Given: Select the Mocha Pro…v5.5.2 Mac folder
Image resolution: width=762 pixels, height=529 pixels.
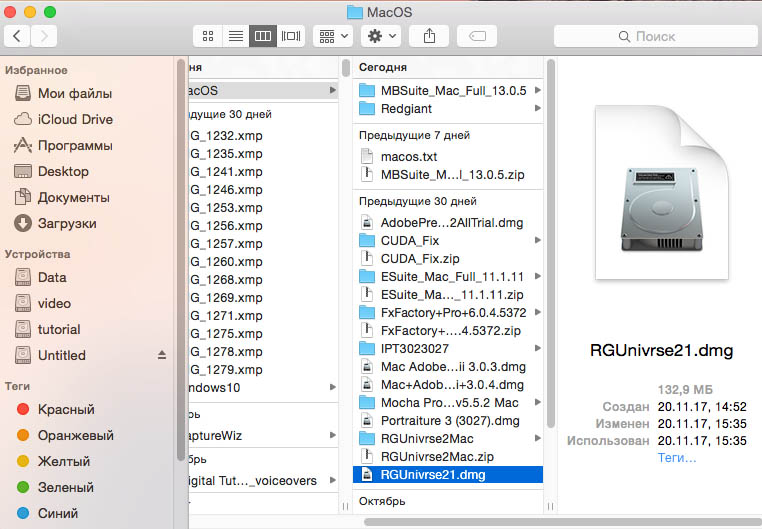Looking at the screenshot, I should coord(448,402).
